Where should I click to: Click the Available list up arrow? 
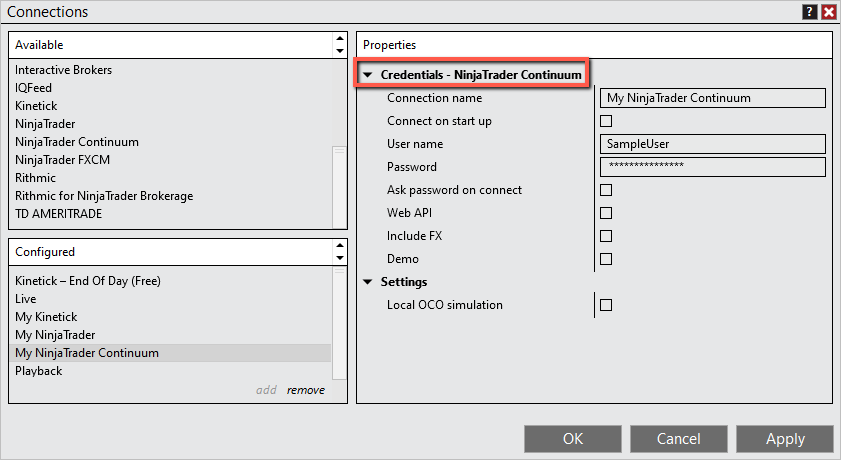[340, 39]
